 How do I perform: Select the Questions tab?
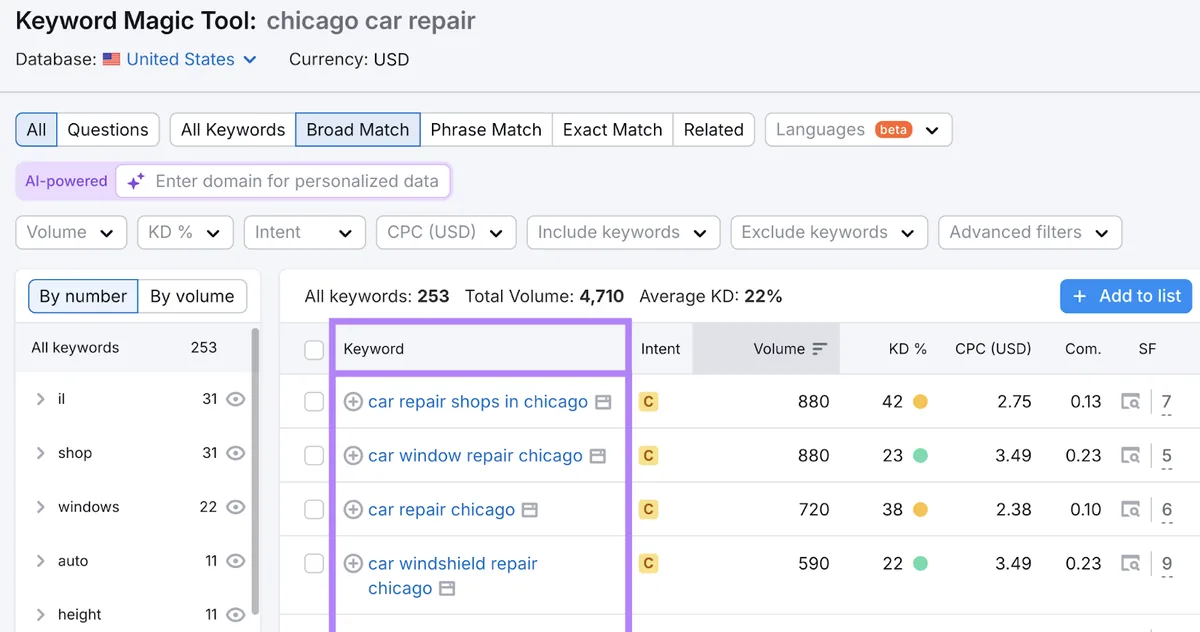(x=108, y=130)
